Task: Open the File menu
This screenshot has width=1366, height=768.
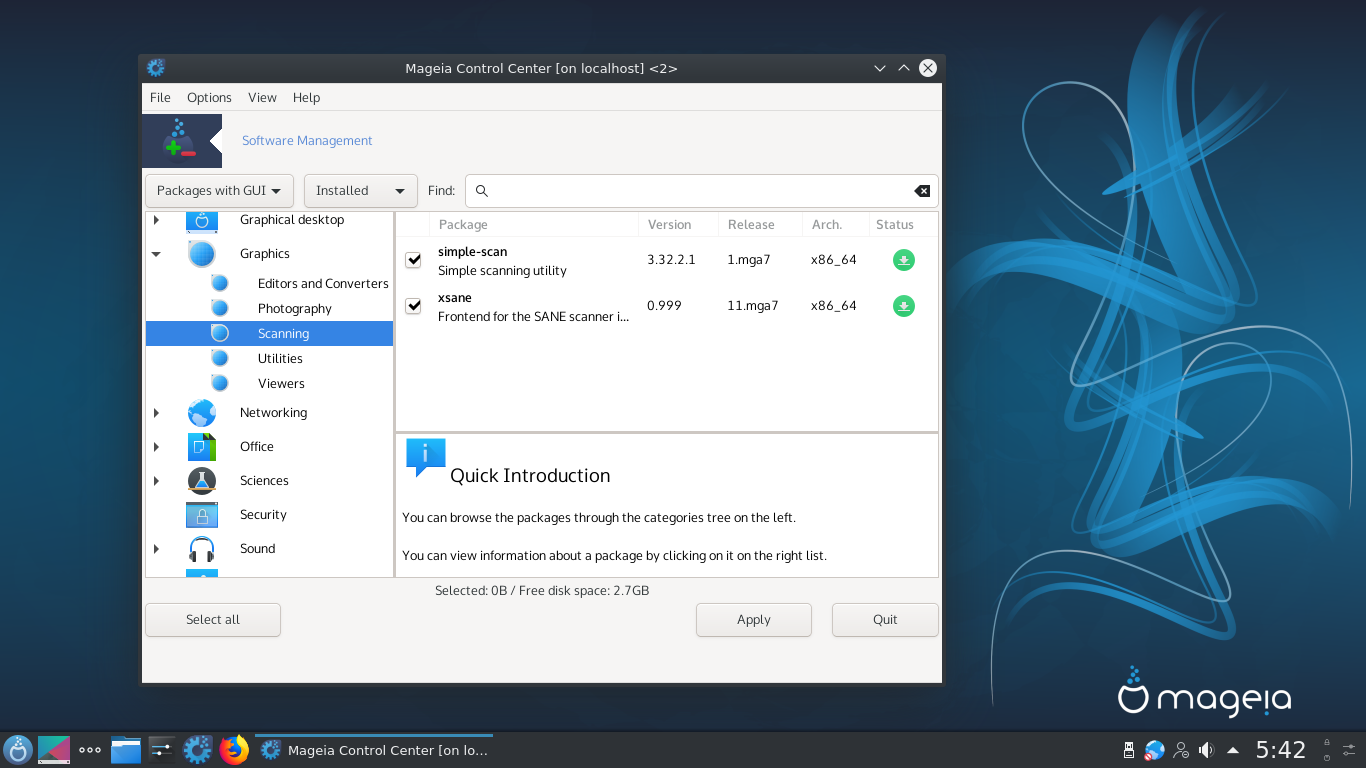Action: tap(160, 98)
